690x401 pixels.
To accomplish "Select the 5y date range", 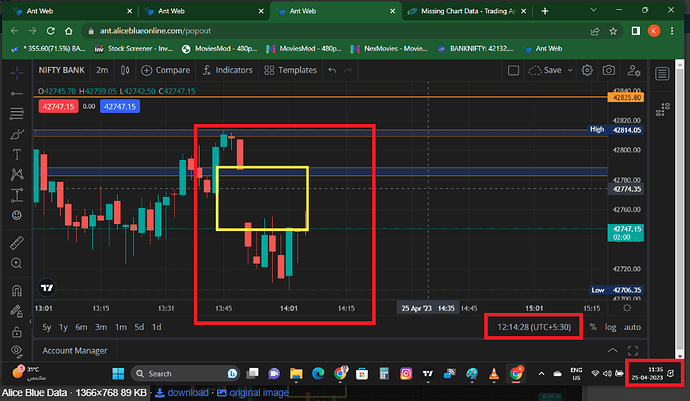I will [47, 327].
